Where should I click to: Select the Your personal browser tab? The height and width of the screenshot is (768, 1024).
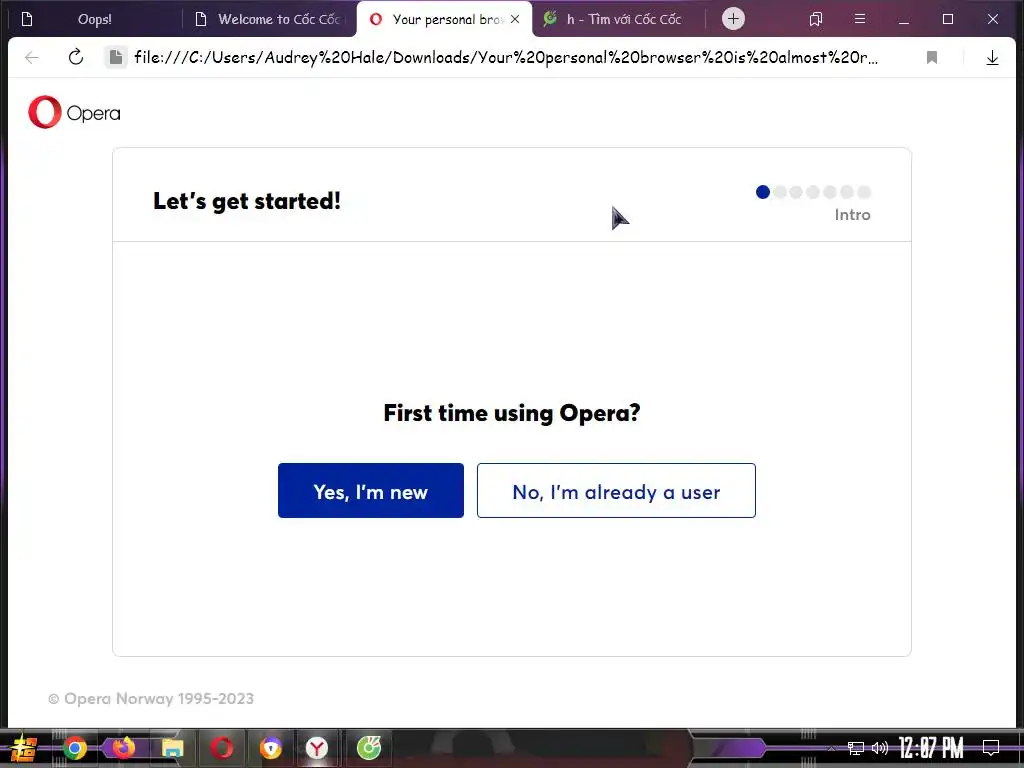tap(447, 19)
